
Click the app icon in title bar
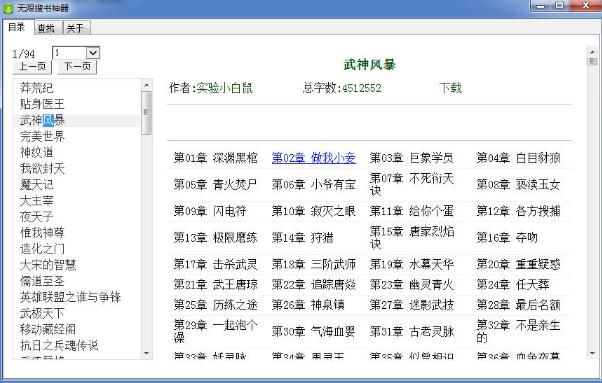(8, 8)
